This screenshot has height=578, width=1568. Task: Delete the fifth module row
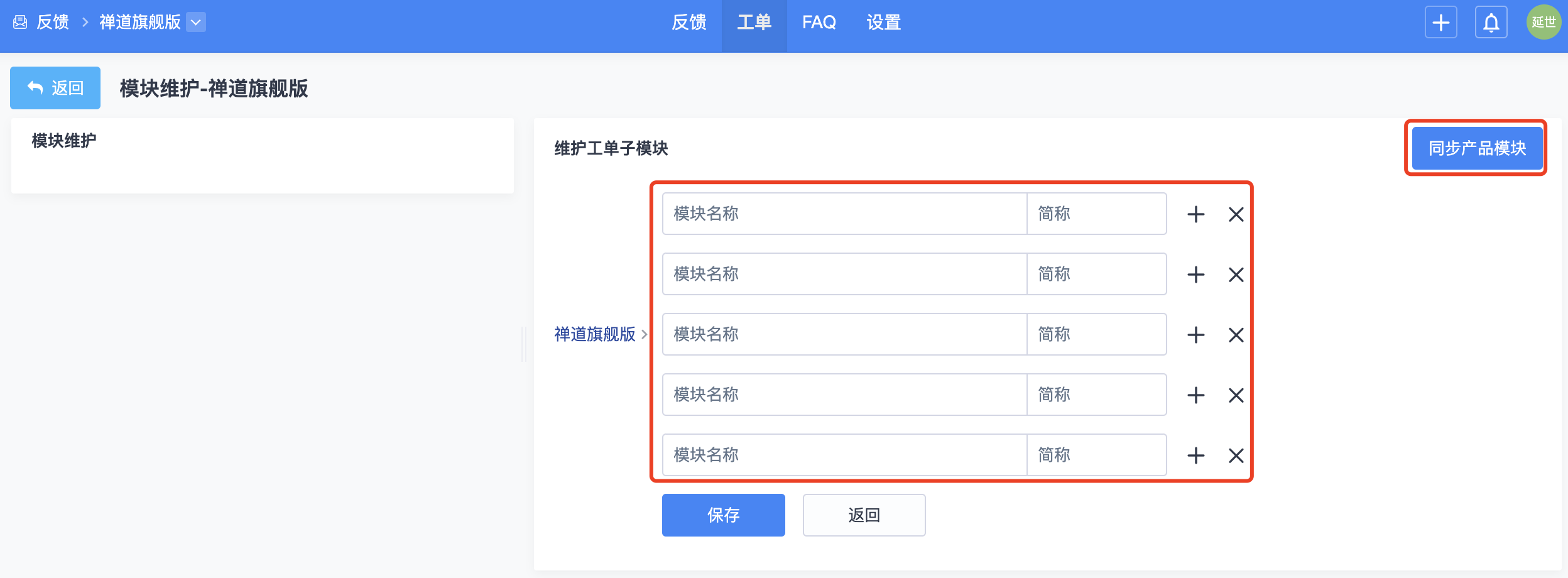[x=1236, y=455]
